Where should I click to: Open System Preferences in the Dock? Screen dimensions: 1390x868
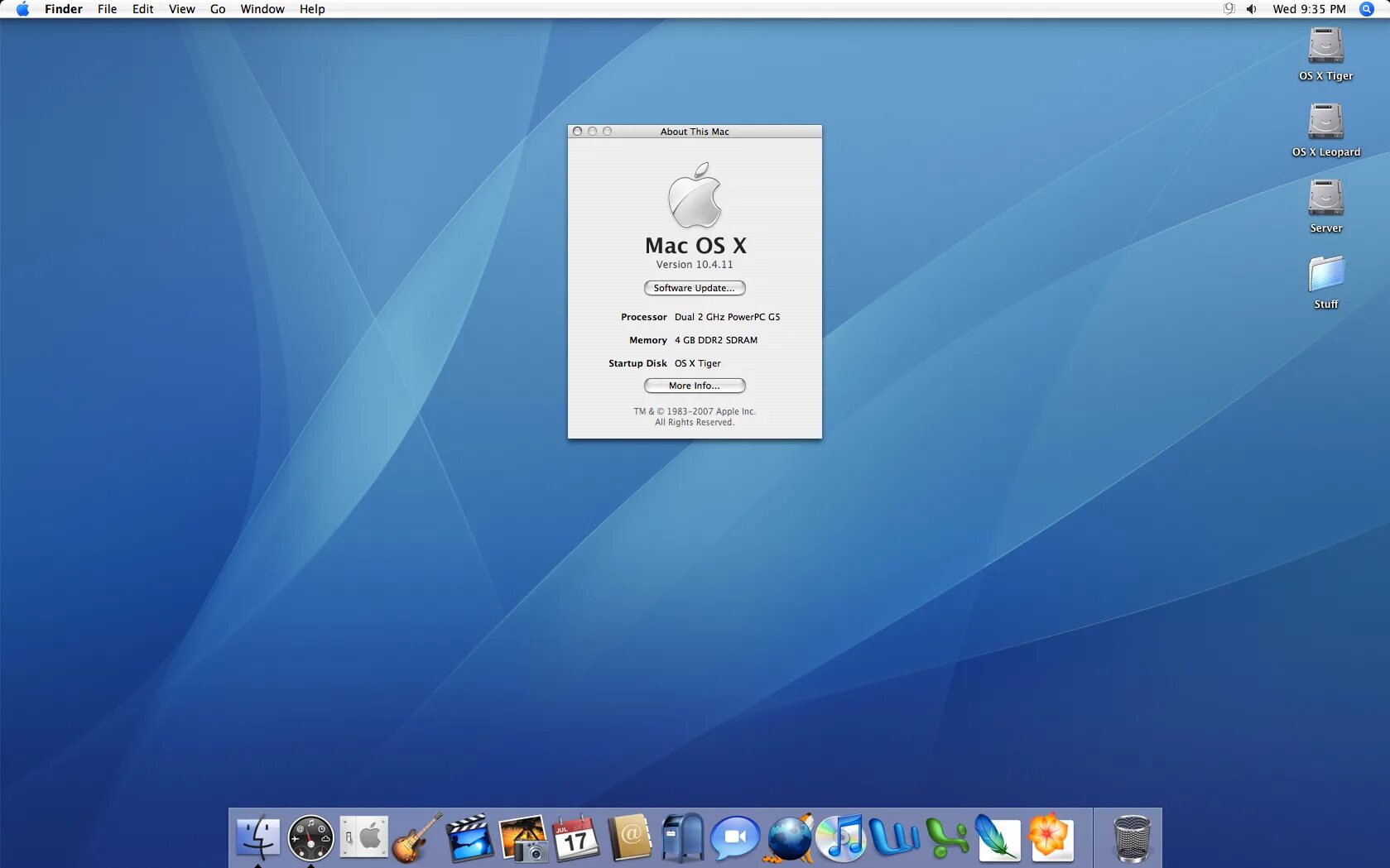[363, 837]
